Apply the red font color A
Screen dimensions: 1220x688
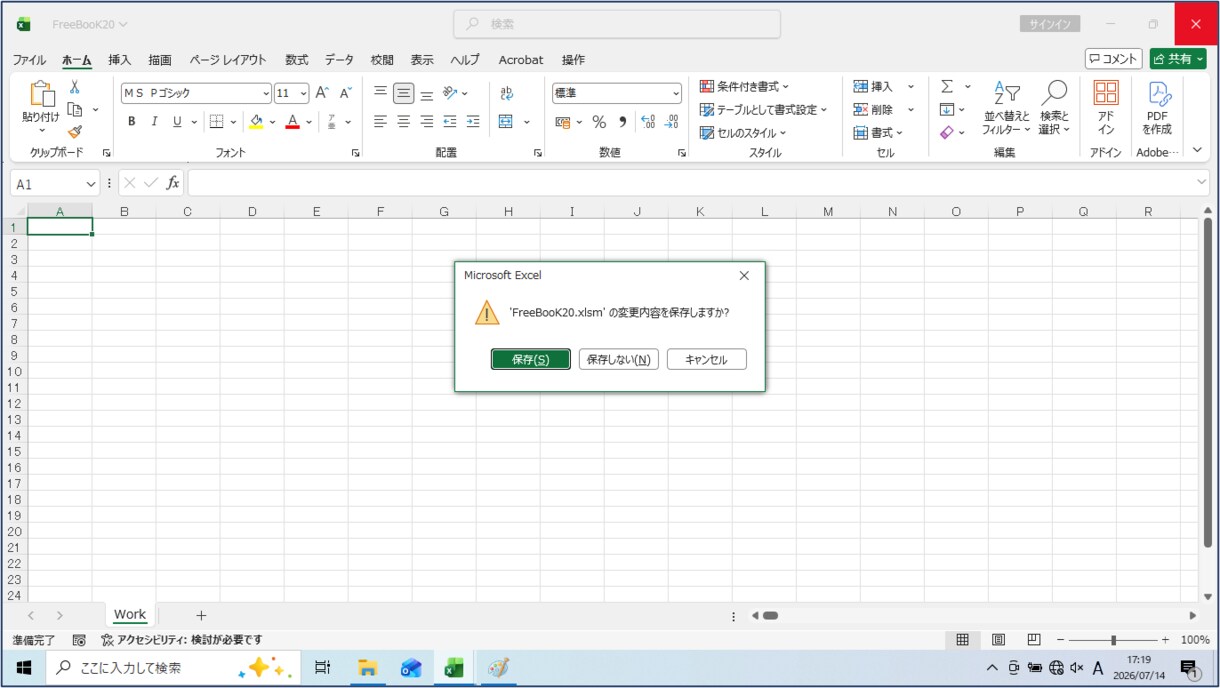293,122
